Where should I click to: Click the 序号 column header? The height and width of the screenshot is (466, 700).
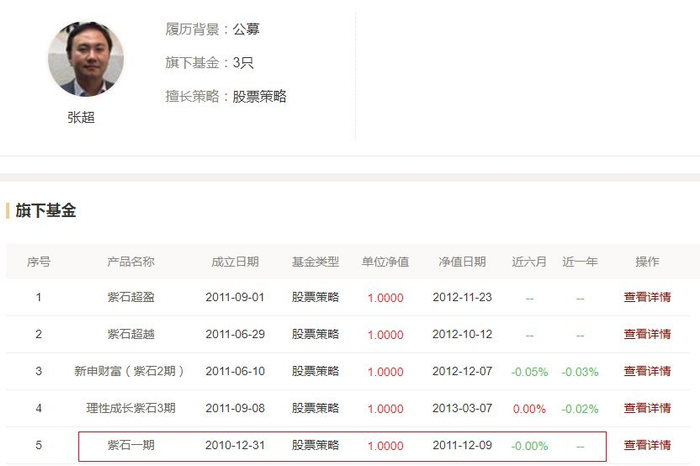(39, 262)
